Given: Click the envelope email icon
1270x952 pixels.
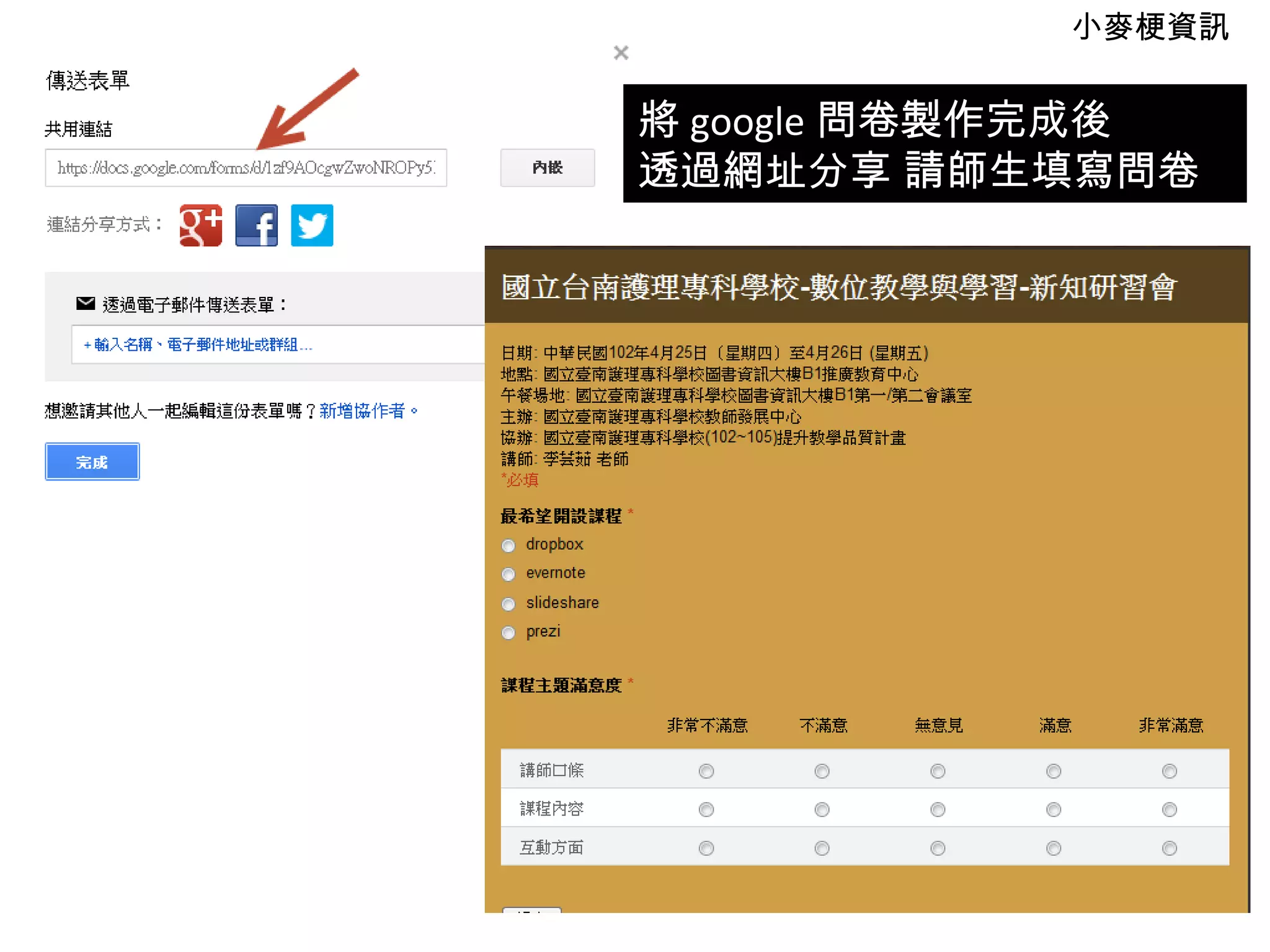Looking at the screenshot, I should click(85, 304).
